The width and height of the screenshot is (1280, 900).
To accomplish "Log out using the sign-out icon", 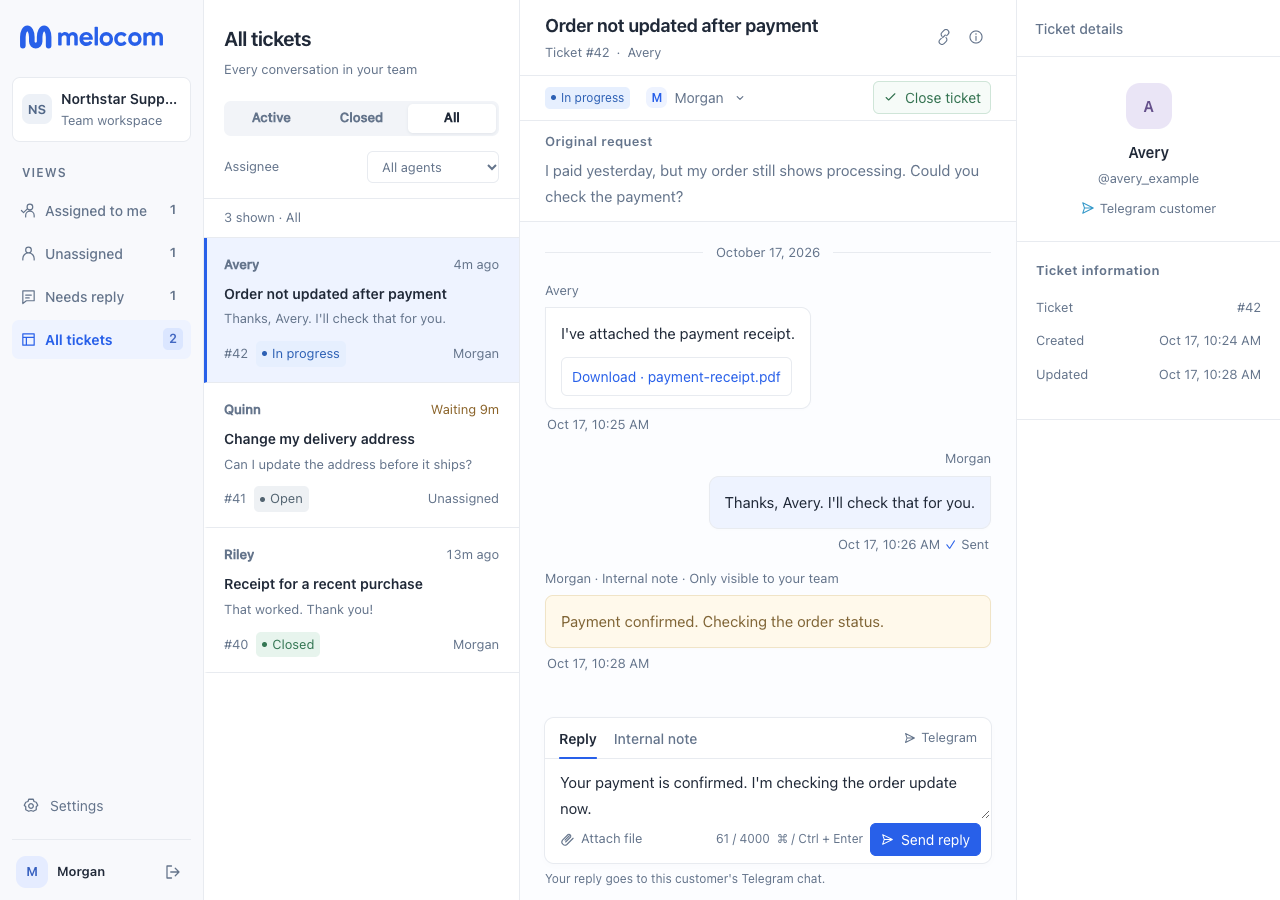I will pos(173,872).
